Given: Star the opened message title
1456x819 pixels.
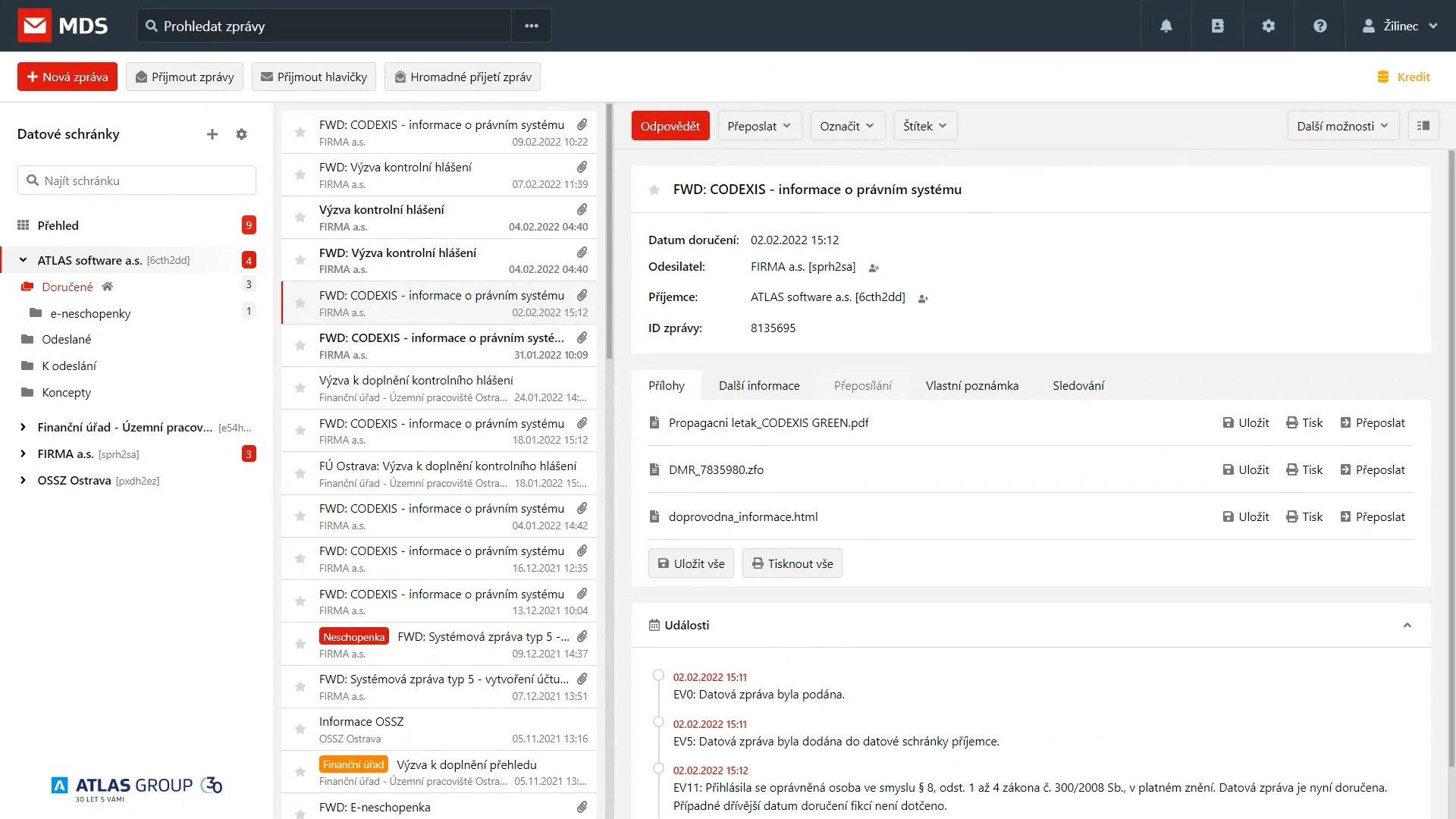Looking at the screenshot, I should [x=654, y=190].
